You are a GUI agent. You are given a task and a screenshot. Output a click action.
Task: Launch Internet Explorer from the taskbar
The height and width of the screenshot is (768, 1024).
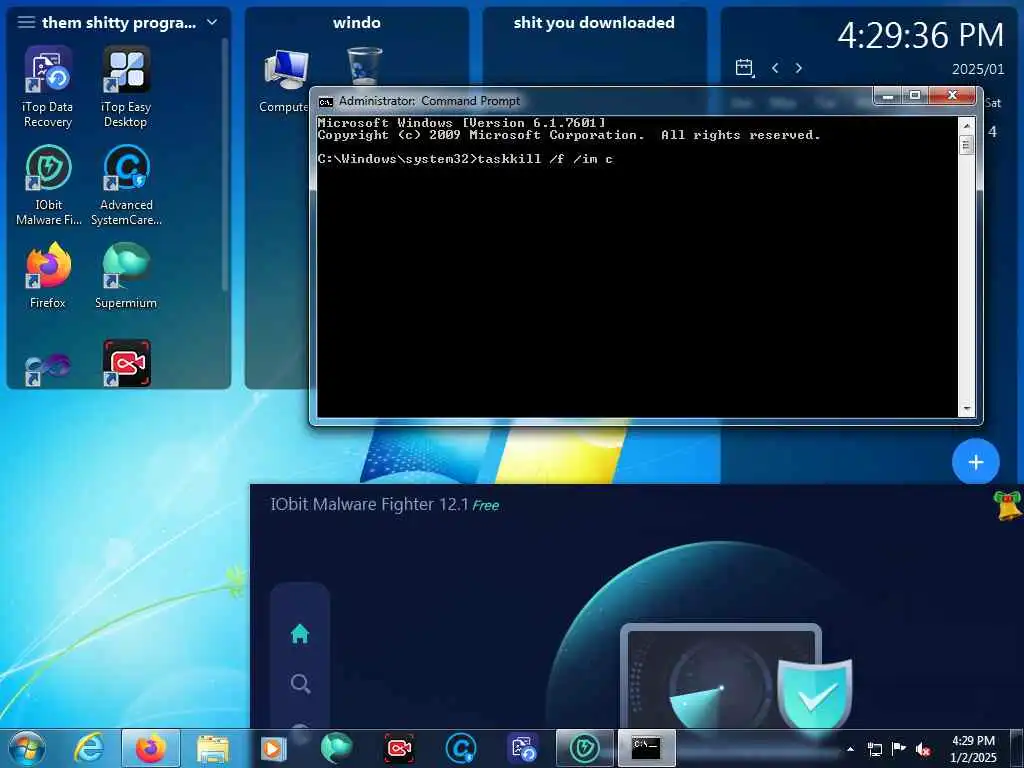pos(89,748)
